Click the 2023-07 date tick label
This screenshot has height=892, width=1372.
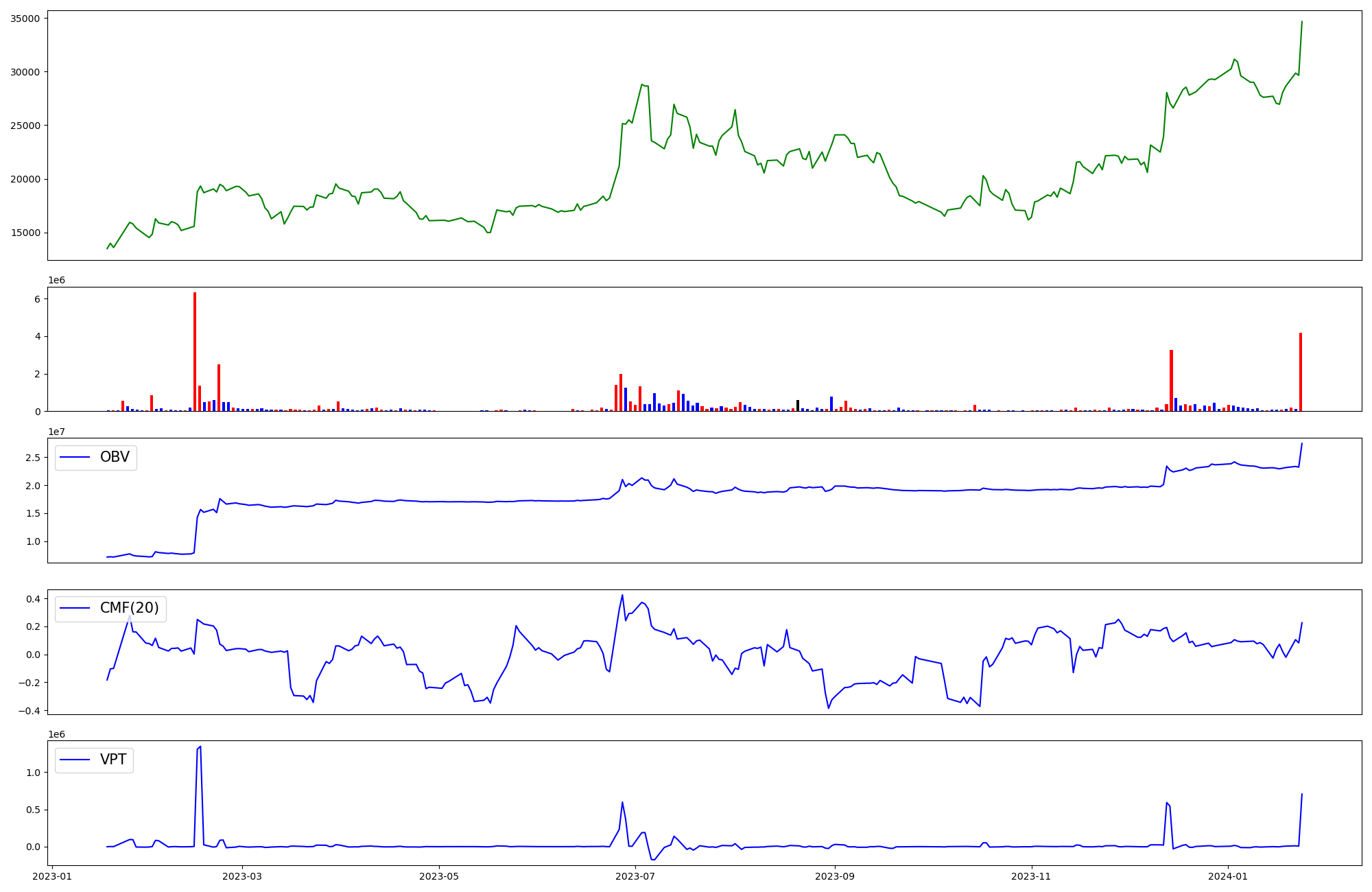pos(635,876)
